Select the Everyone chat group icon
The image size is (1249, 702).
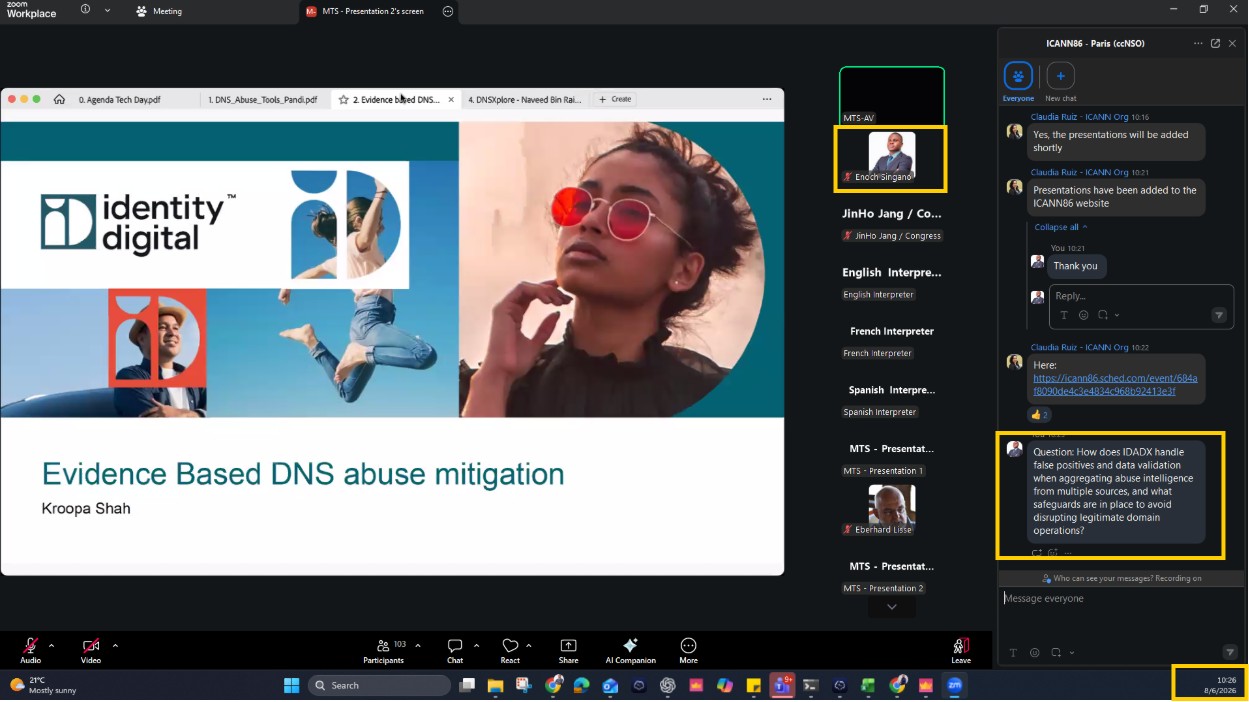(x=1018, y=75)
